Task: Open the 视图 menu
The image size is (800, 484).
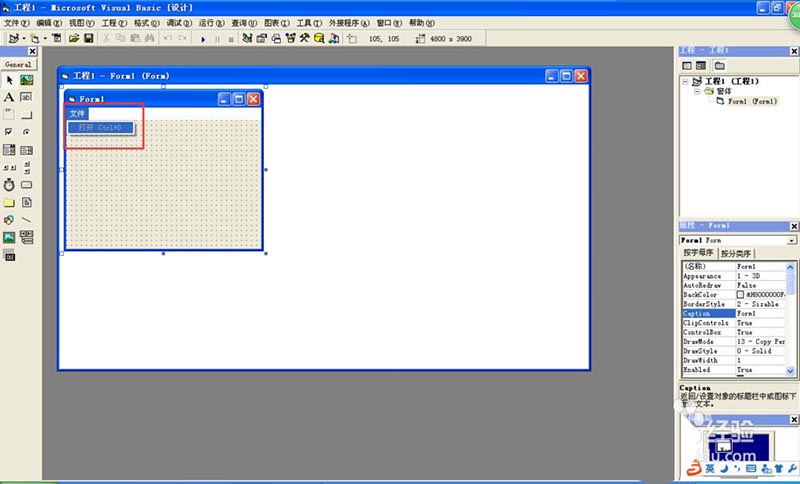Action: [x=82, y=23]
